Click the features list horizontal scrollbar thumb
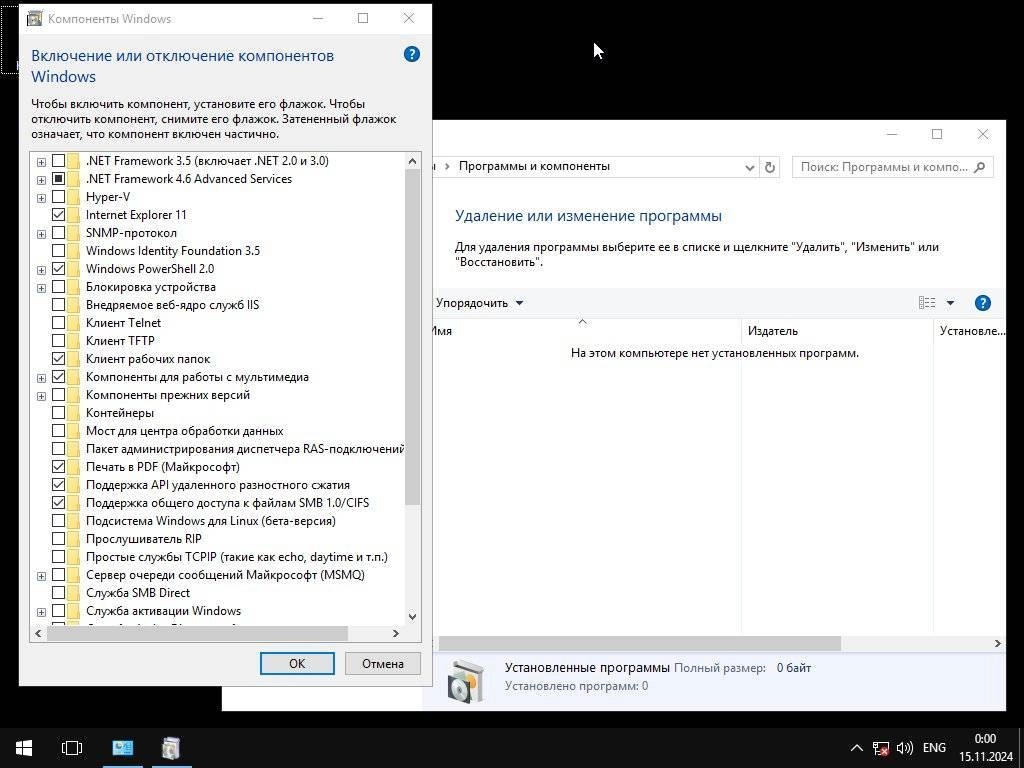 pyautogui.click(x=197, y=633)
